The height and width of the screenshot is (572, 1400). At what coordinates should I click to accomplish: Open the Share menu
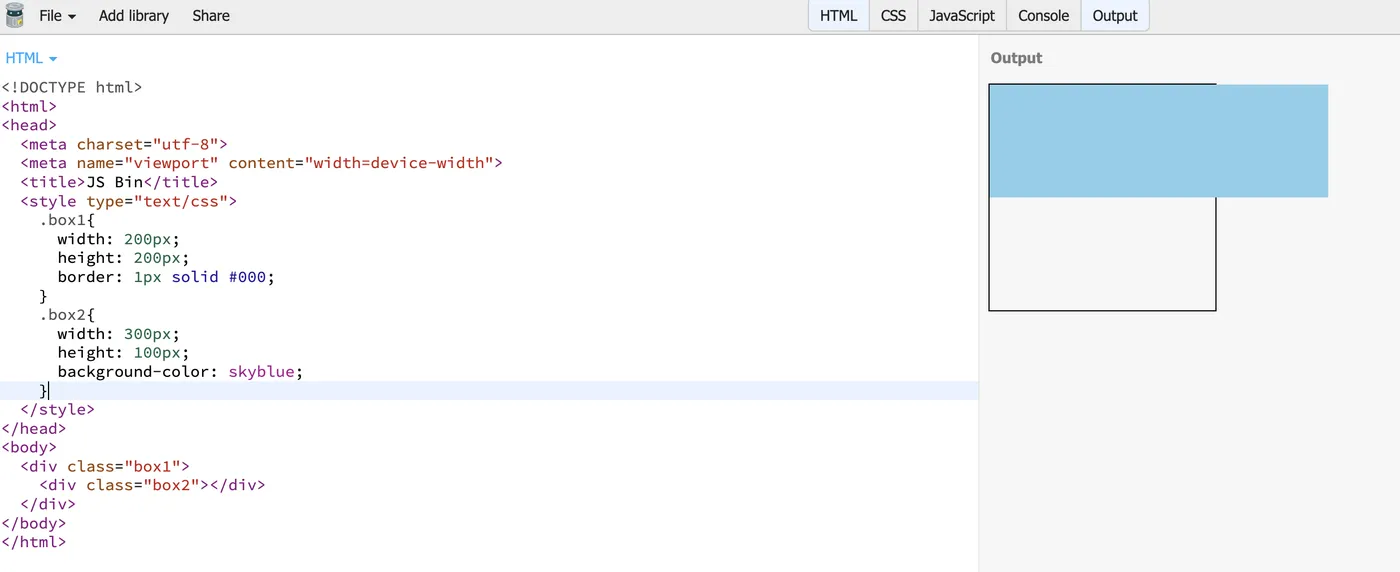point(211,16)
